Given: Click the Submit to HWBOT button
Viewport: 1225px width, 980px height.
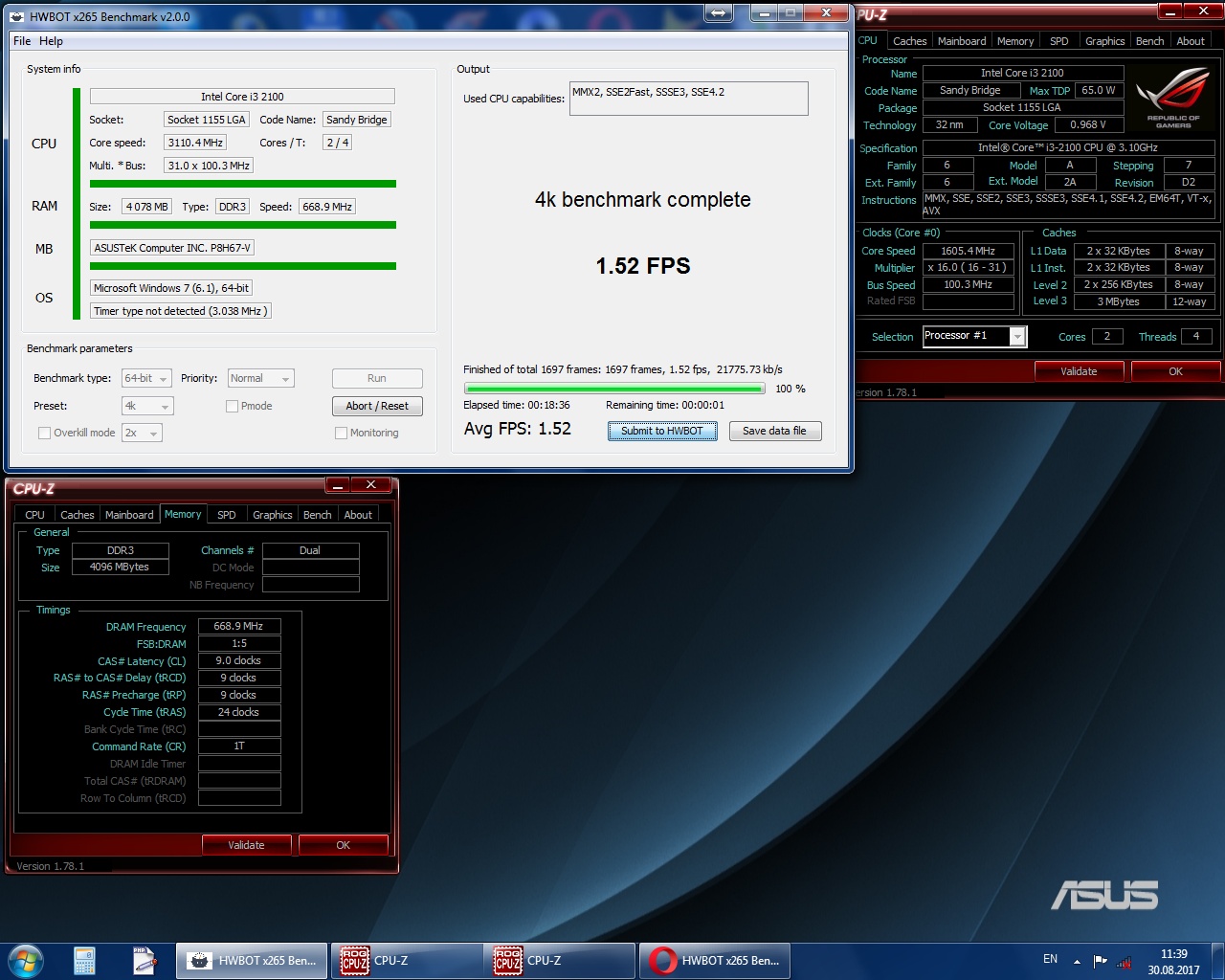Looking at the screenshot, I should tap(662, 431).
